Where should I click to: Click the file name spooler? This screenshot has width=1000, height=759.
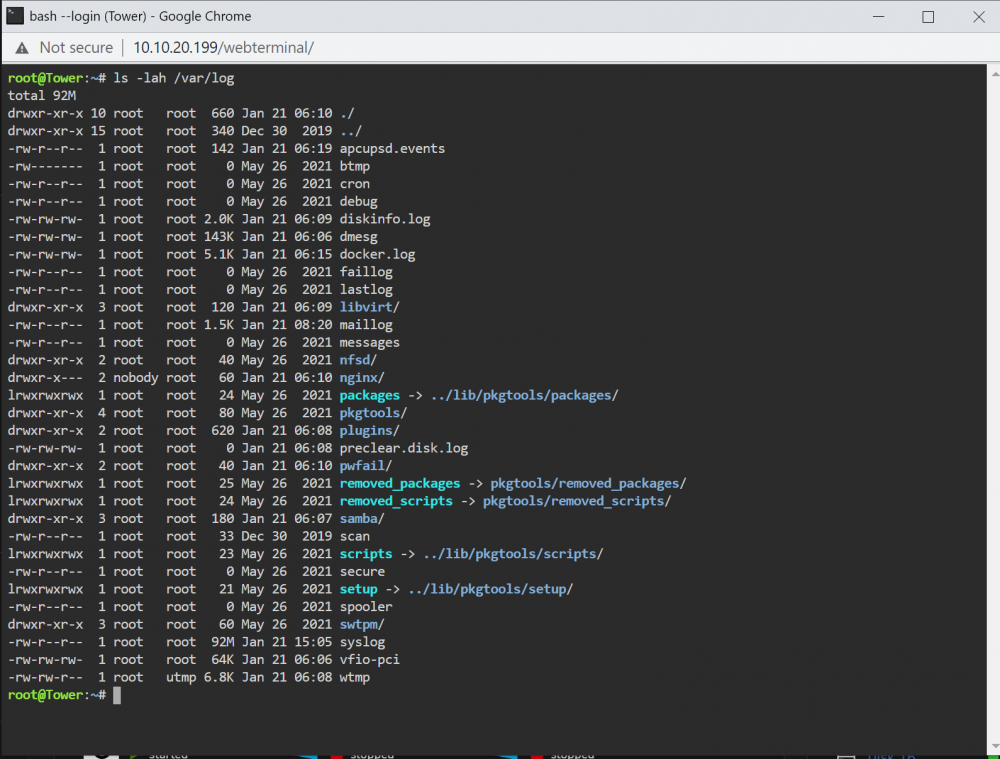click(366, 607)
